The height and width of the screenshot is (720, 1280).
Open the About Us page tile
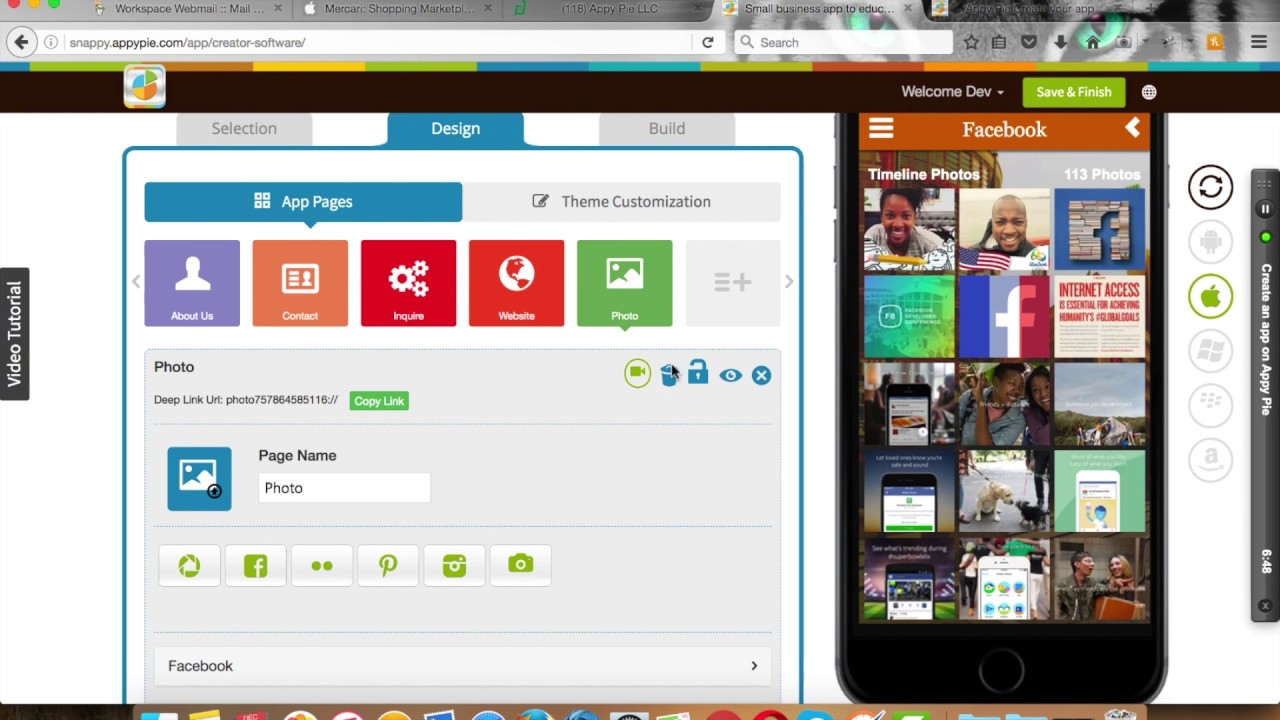(x=192, y=283)
